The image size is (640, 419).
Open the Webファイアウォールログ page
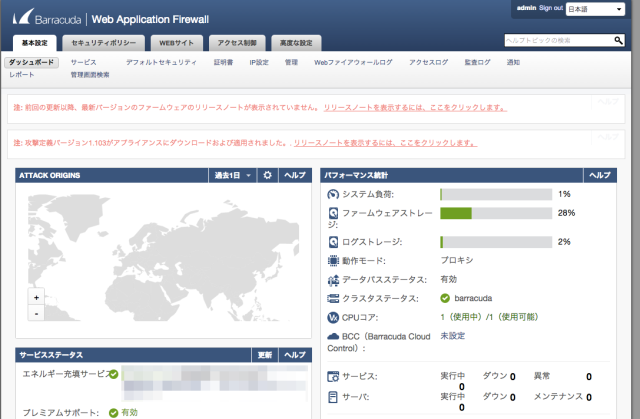[x=353, y=62]
